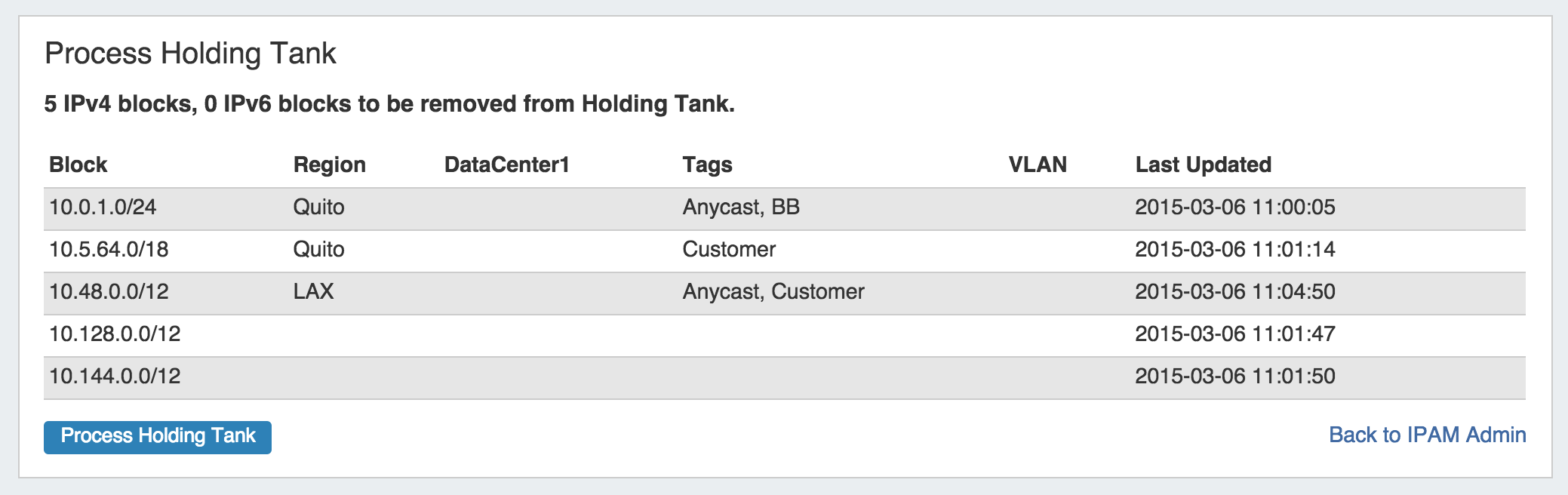Screen dimensions: 1568x495
Task: Click the Block column header
Action: point(78,164)
